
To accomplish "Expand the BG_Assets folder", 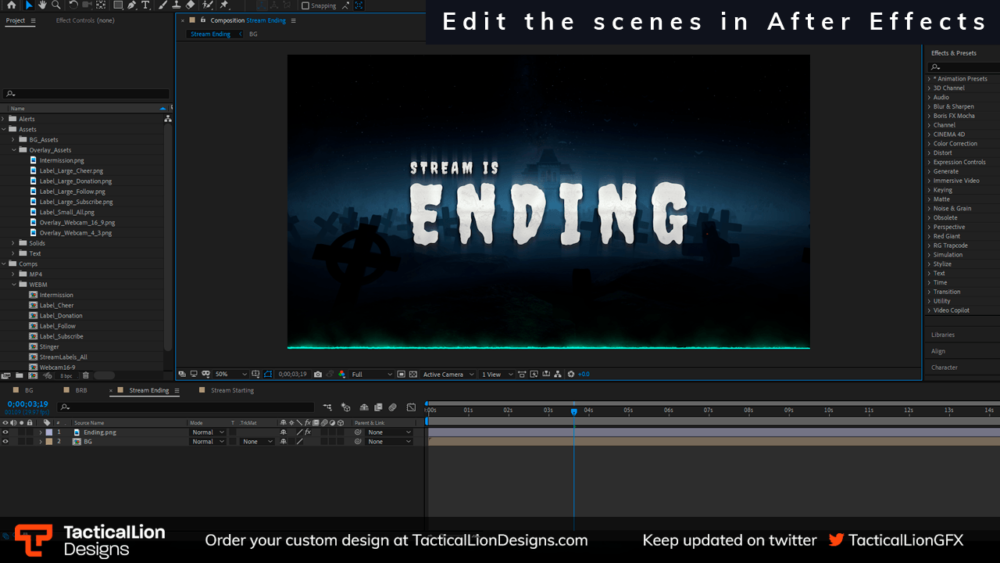I will (x=13, y=139).
